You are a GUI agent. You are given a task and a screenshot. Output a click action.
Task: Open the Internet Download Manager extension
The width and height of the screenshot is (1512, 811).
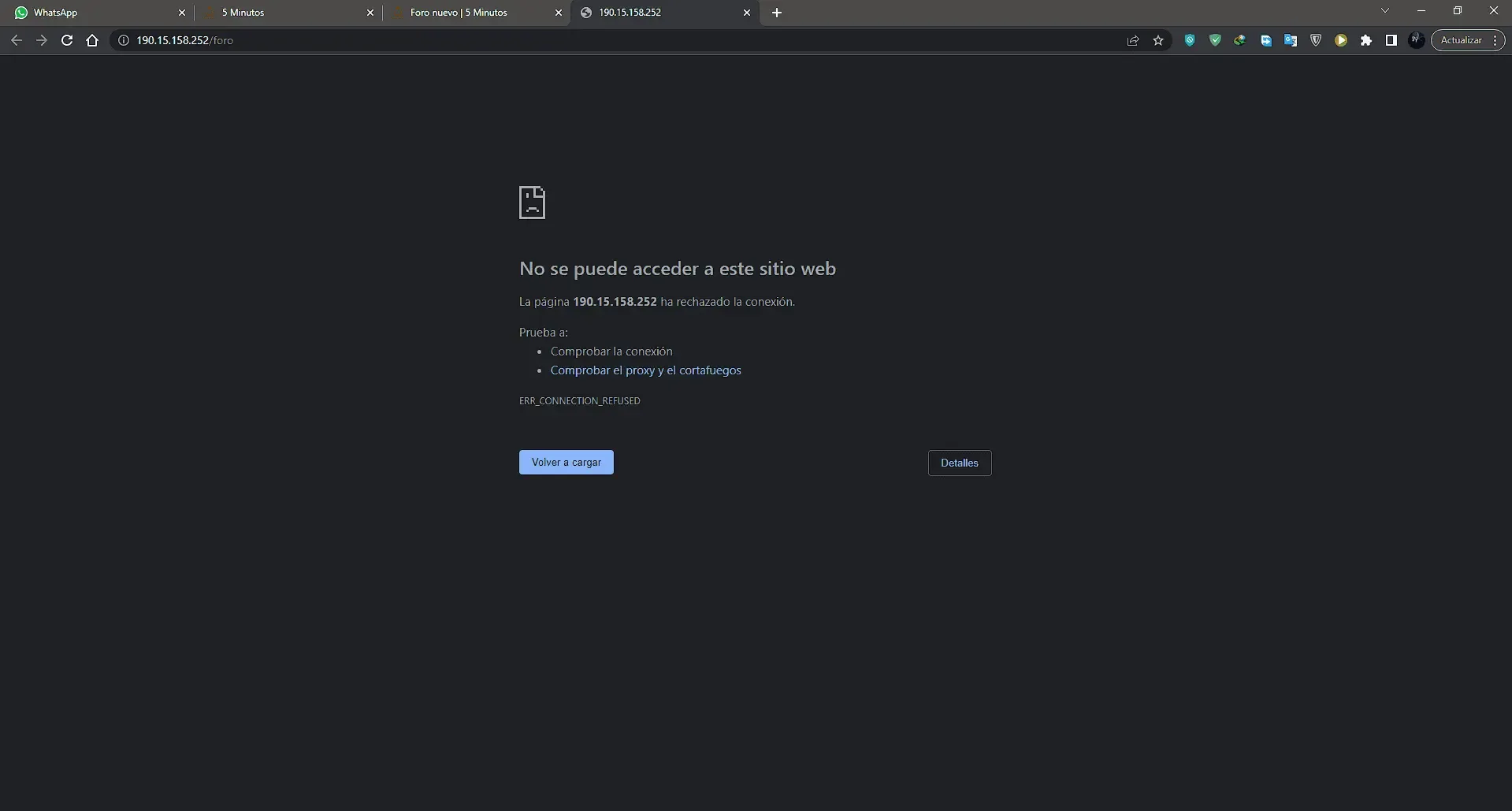coord(1240,40)
